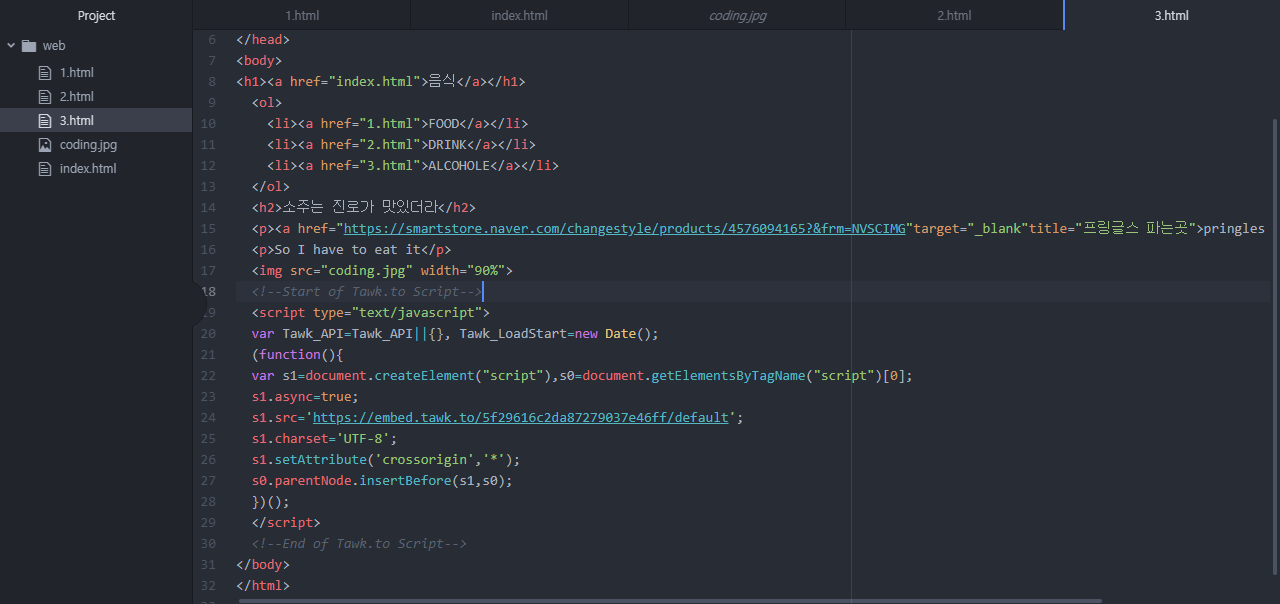Screen dimensions: 1280x604
Task: Click the ALCOHOLE link text in code
Action: click(x=459, y=166)
